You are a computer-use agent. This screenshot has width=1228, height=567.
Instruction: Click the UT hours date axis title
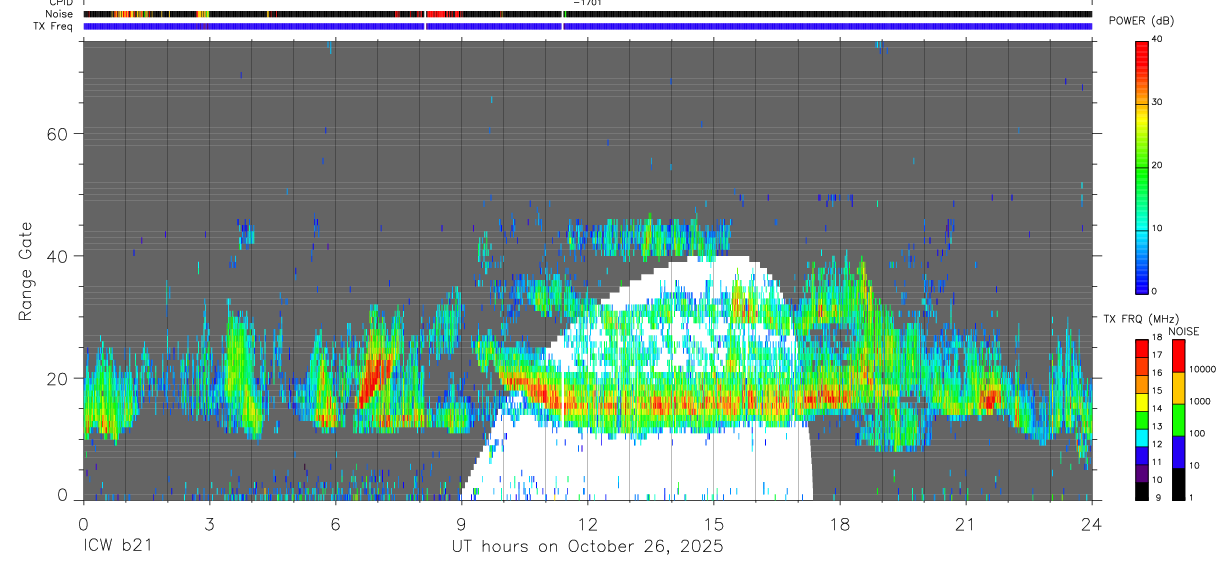point(587,547)
